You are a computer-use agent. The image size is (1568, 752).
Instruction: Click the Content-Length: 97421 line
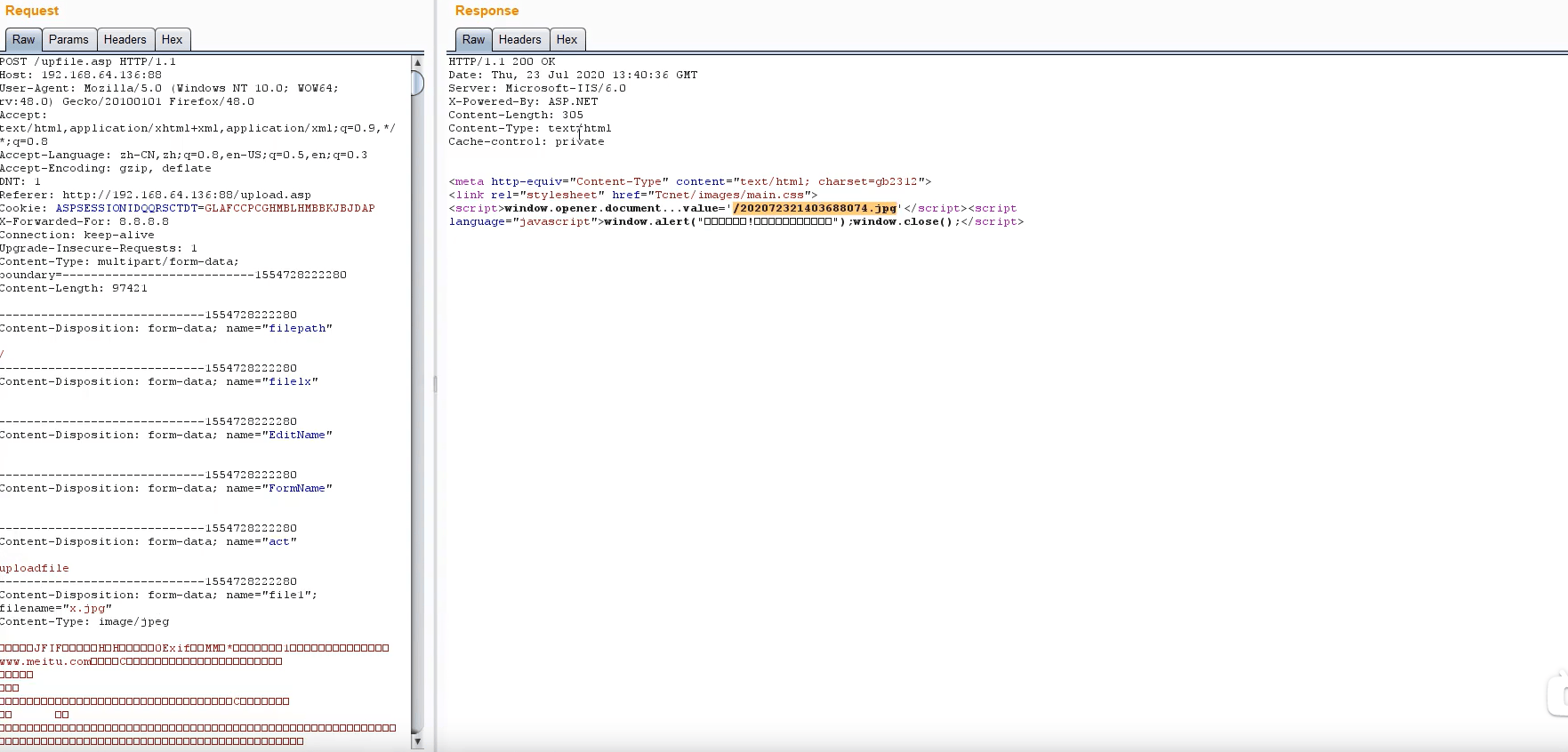coord(74,288)
